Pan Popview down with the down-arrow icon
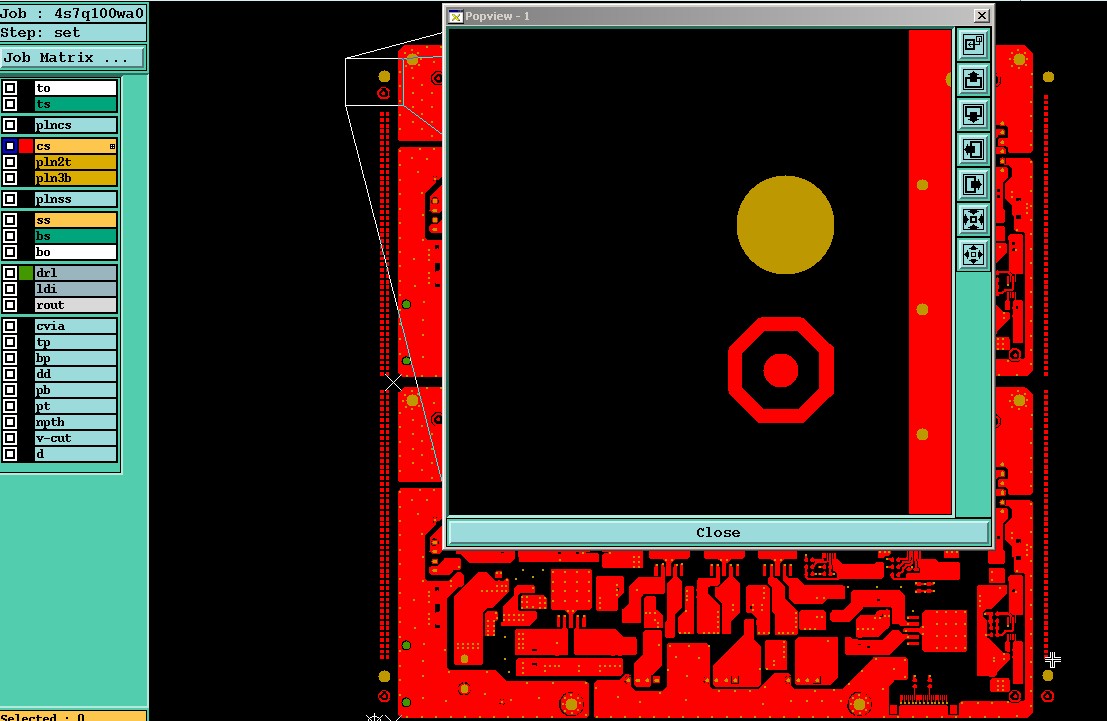 pos(973,114)
